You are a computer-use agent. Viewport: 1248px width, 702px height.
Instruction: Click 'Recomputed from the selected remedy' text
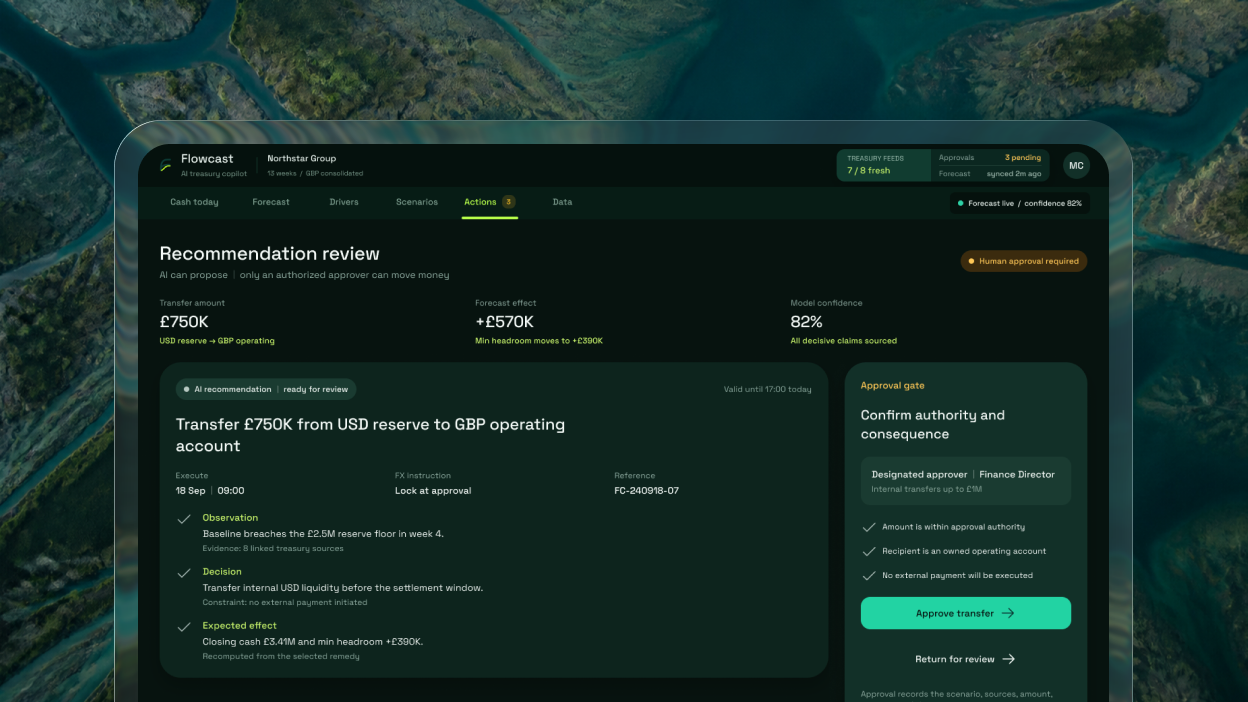[x=281, y=656]
